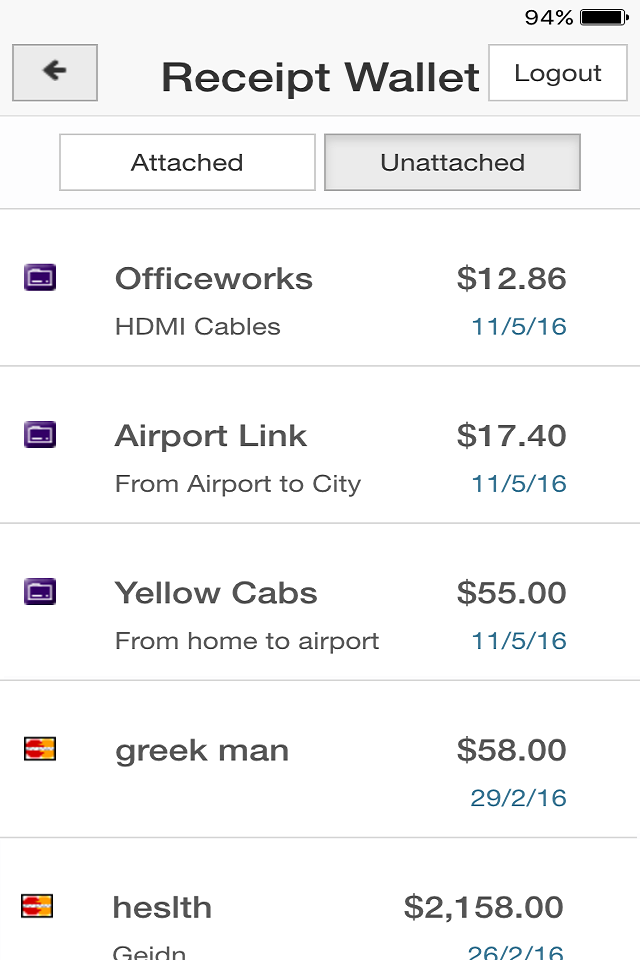Click the $12.86 amount

click(511, 279)
